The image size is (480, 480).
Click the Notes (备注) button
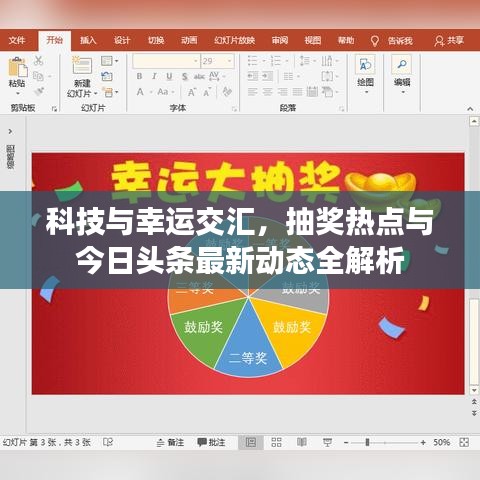pos(170,442)
